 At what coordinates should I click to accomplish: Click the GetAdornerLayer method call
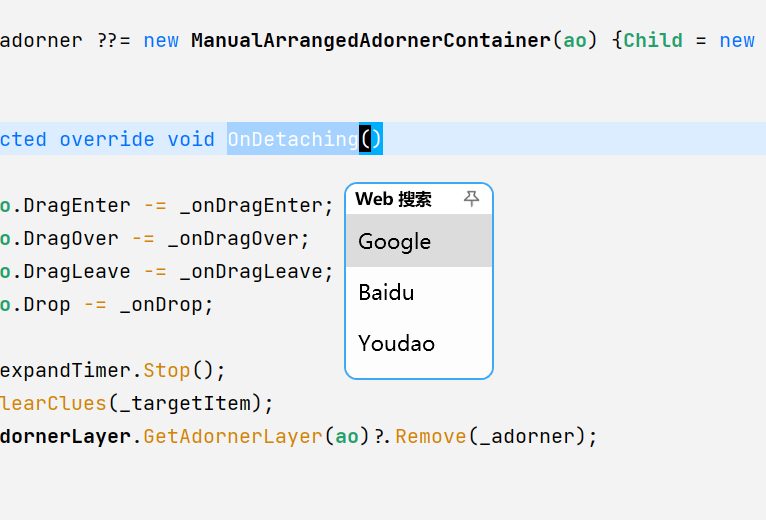pyautogui.click(x=233, y=436)
